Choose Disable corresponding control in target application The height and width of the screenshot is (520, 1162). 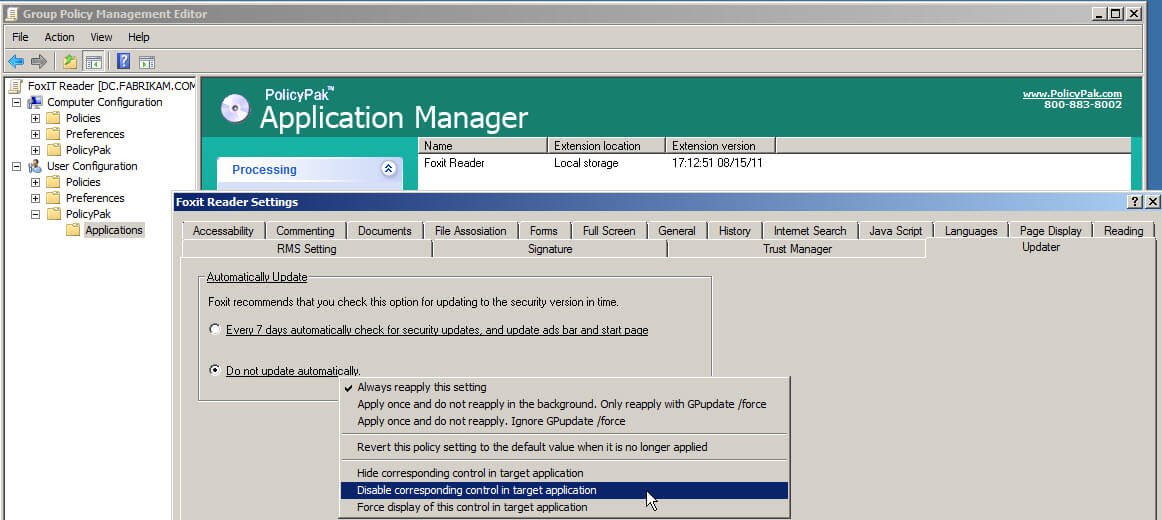564,490
